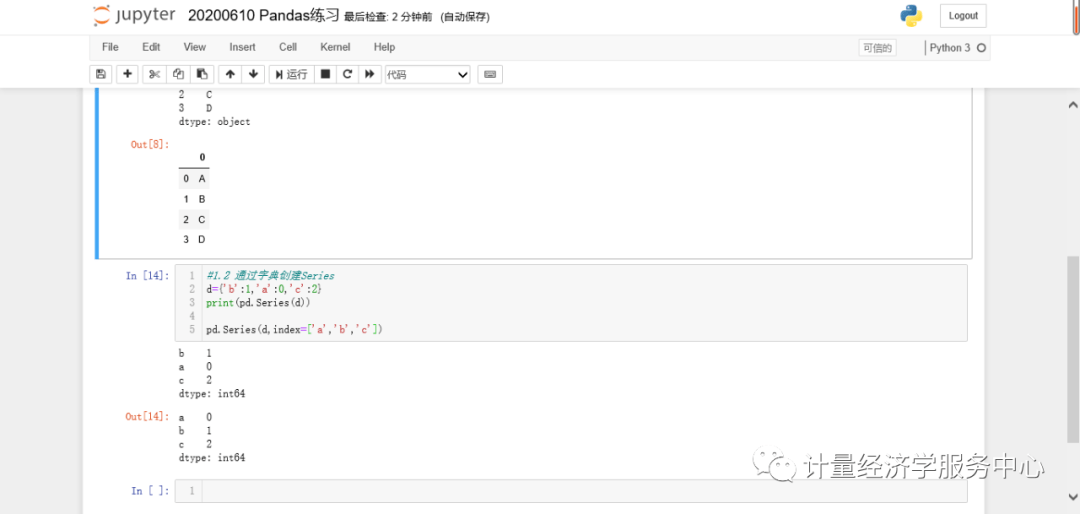Cut selected cells with scissors icon
1080x514 pixels.
154,74
